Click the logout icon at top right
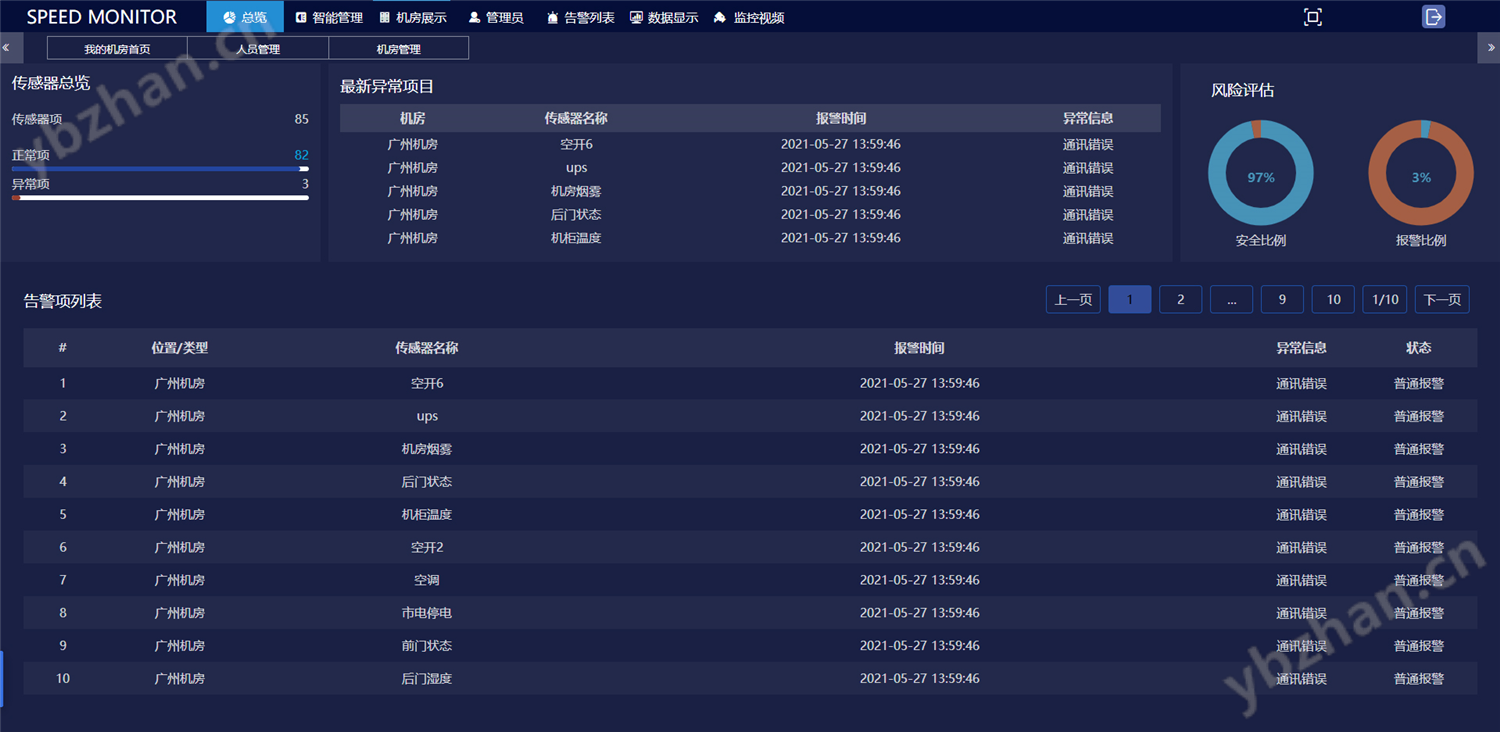The image size is (1500, 732). (1433, 17)
